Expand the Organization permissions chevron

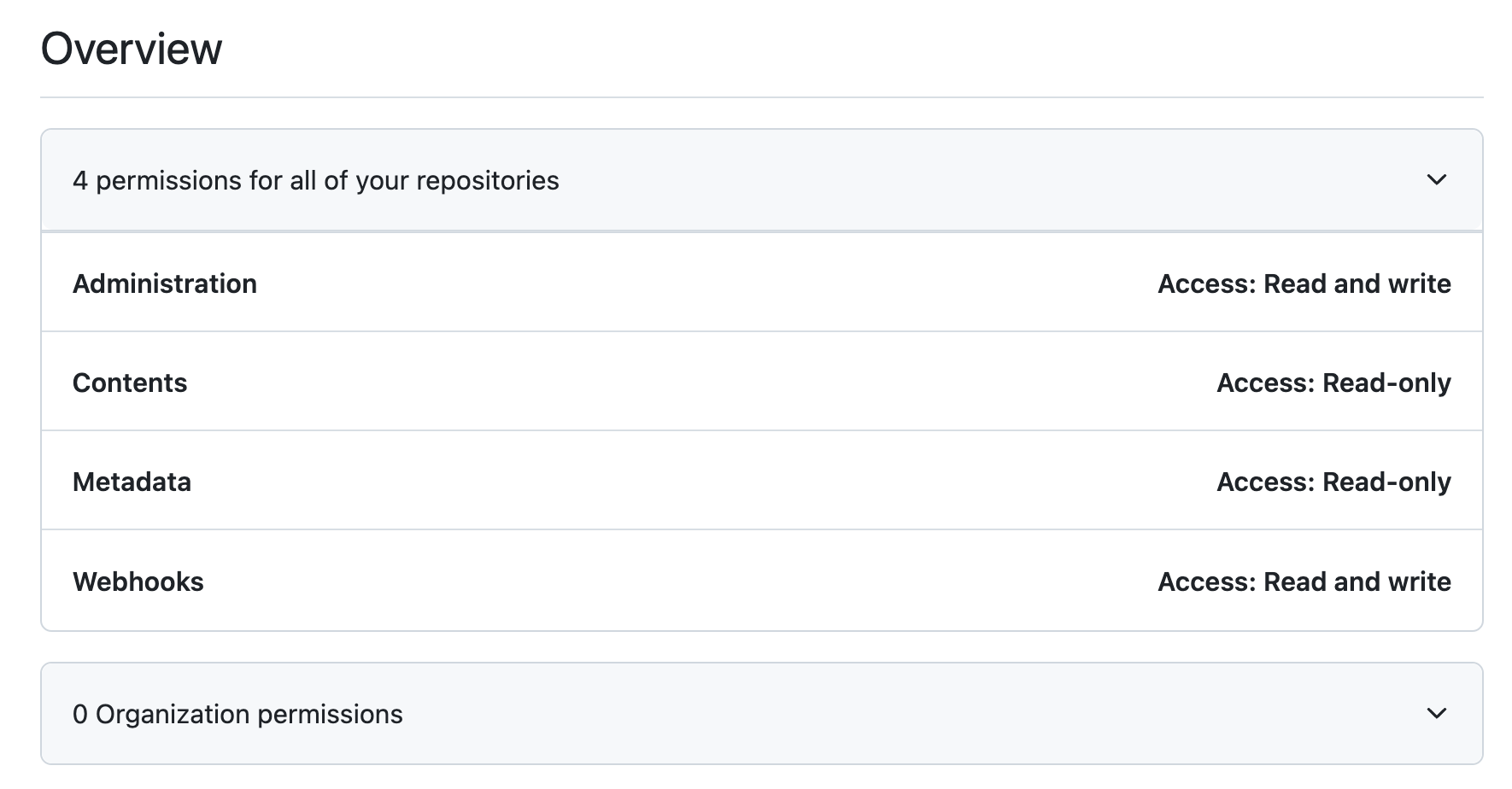(1436, 713)
